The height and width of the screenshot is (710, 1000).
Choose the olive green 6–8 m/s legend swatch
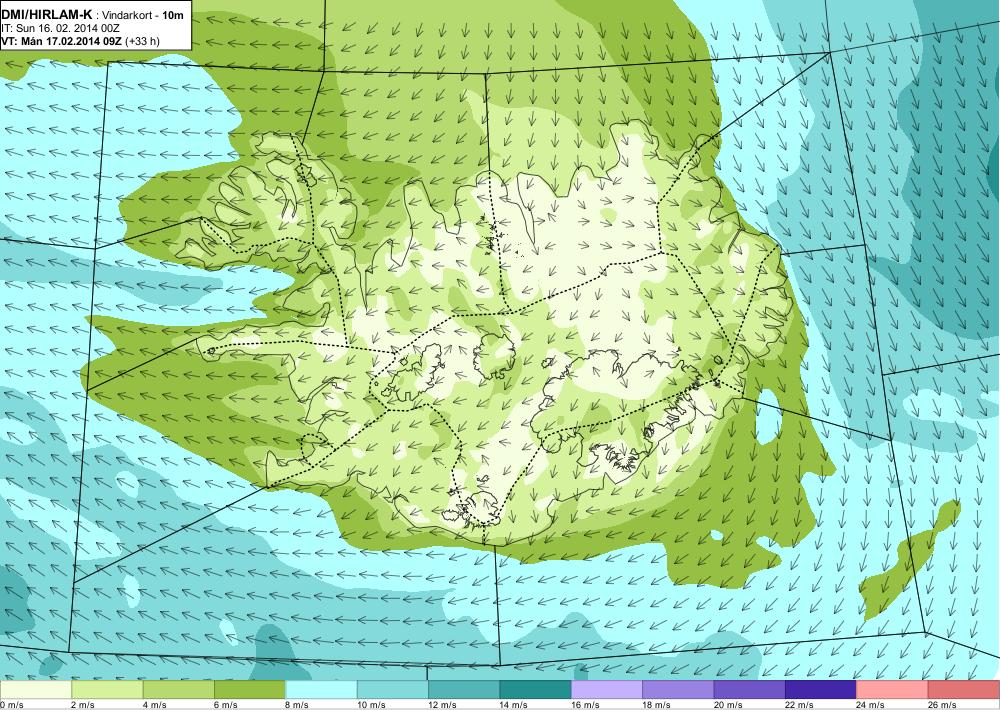[250, 690]
